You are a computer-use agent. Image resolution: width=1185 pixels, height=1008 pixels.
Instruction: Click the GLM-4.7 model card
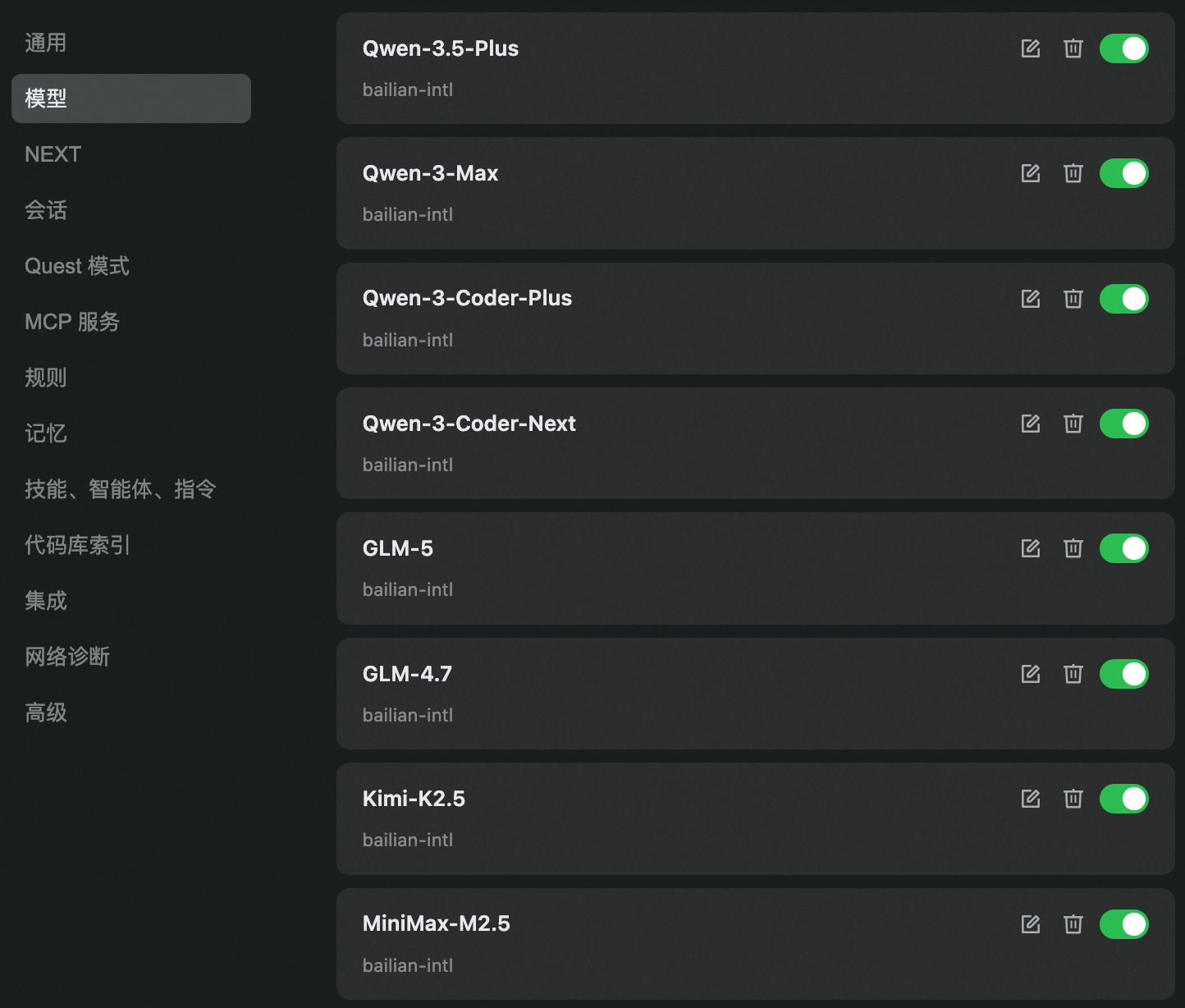coord(657,694)
